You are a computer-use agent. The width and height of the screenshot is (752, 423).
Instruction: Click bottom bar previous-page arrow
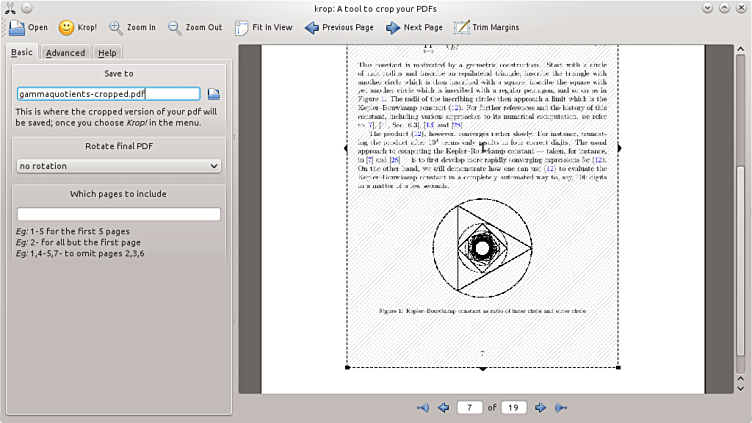point(443,408)
